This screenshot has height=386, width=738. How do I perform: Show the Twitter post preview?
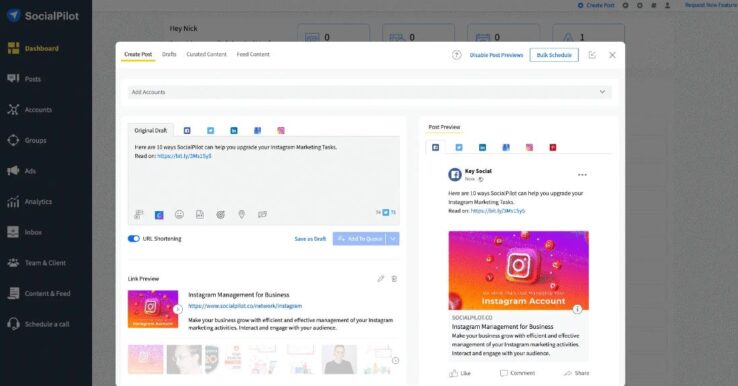click(x=459, y=147)
